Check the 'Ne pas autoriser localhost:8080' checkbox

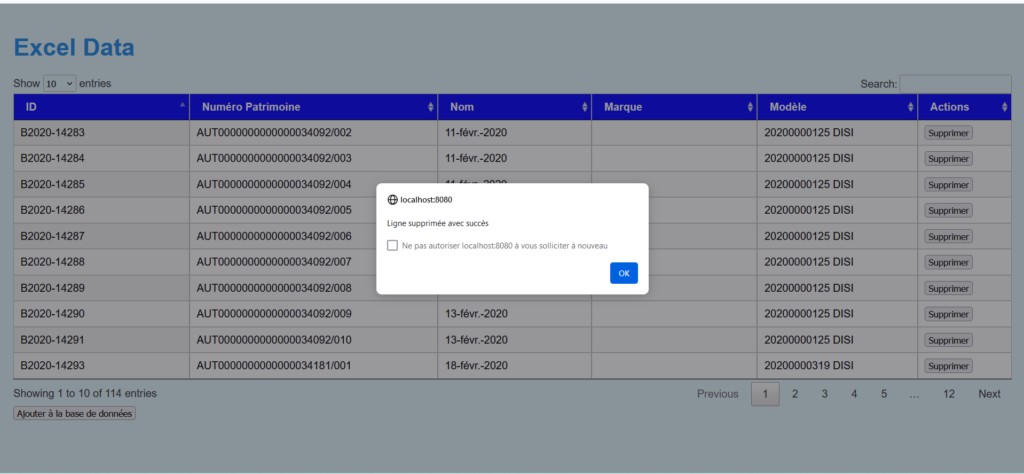point(392,245)
